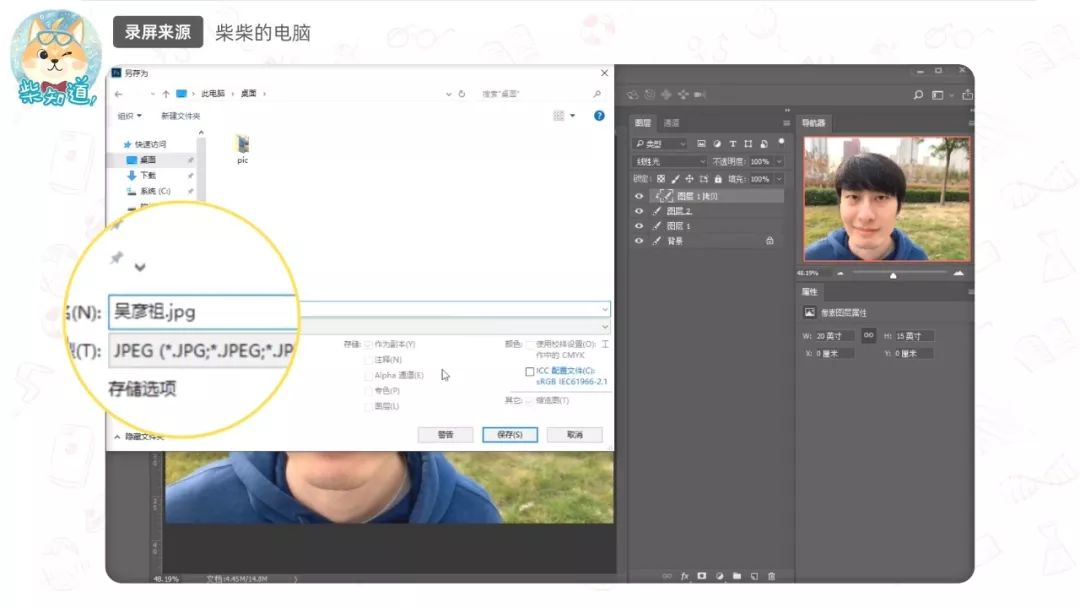Select 下载 in the quick access sidebar
Viewport: 1080px width, 608px height.
coord(148,175)
